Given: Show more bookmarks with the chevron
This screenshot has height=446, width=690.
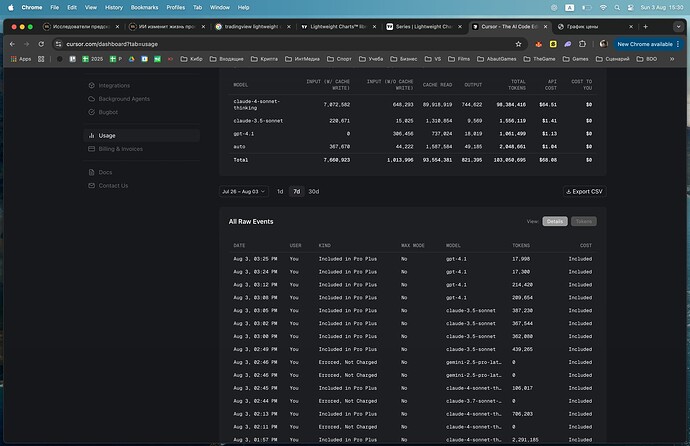Looking at the screenshot, I should click(672, 59).
